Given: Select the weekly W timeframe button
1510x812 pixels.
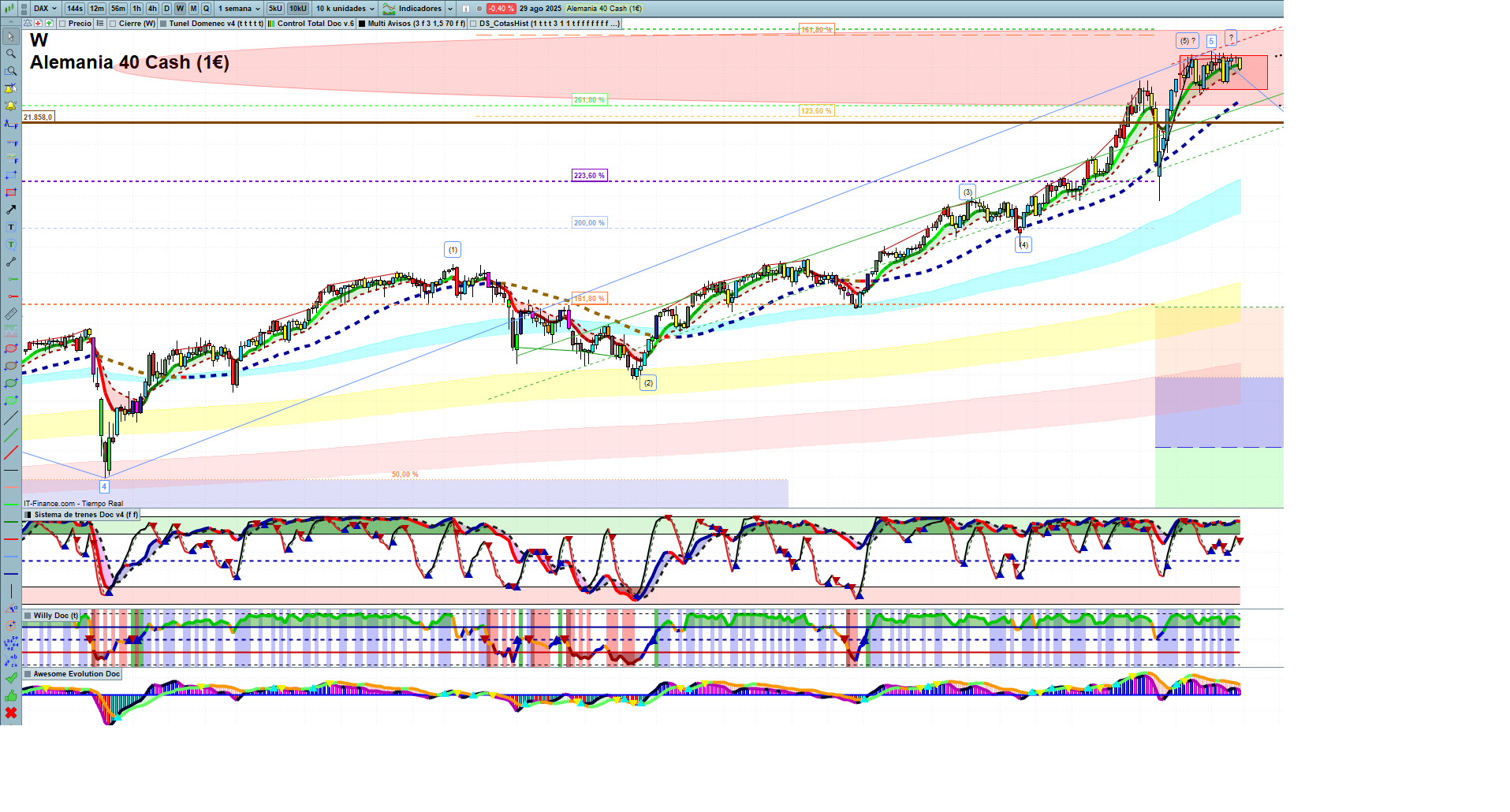Looking at the screenshot, I should click(x=180, y=9).
